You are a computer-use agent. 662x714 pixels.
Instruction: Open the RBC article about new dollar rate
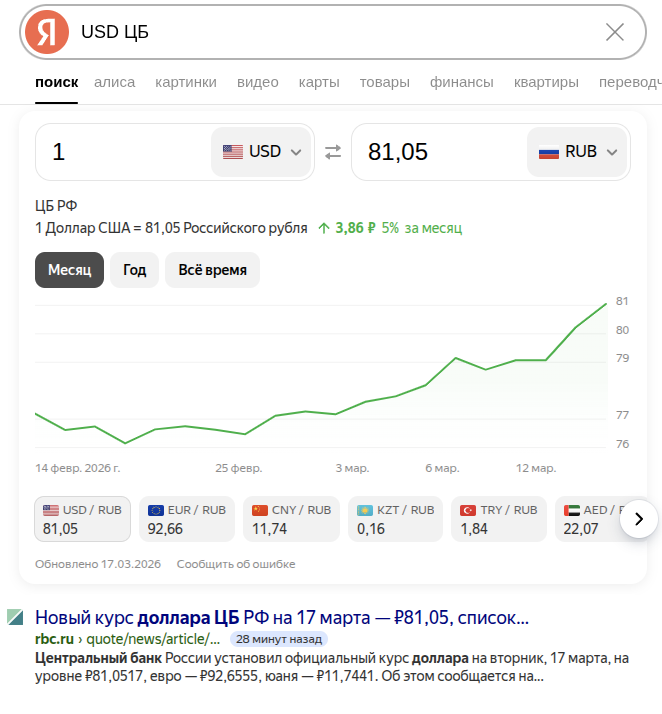282,617
